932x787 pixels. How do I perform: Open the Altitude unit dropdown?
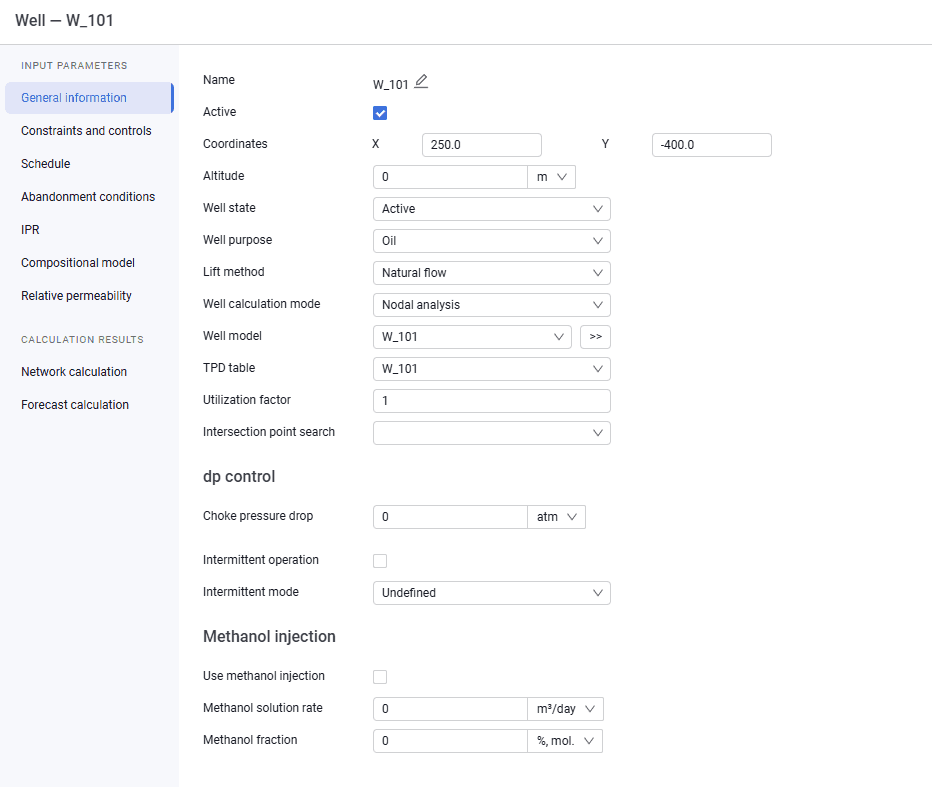coord(552,177)
